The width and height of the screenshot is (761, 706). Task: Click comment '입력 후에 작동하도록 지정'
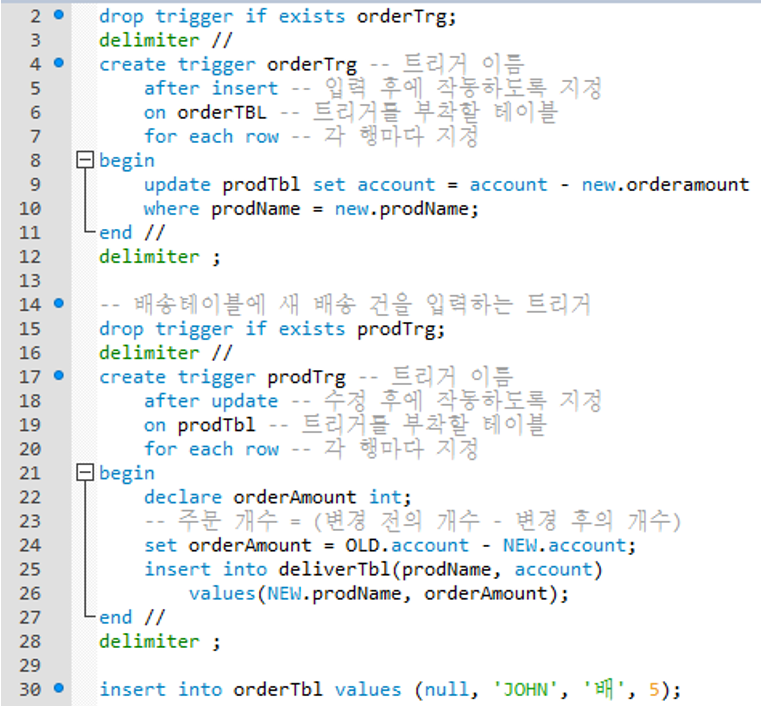point(463,88)
